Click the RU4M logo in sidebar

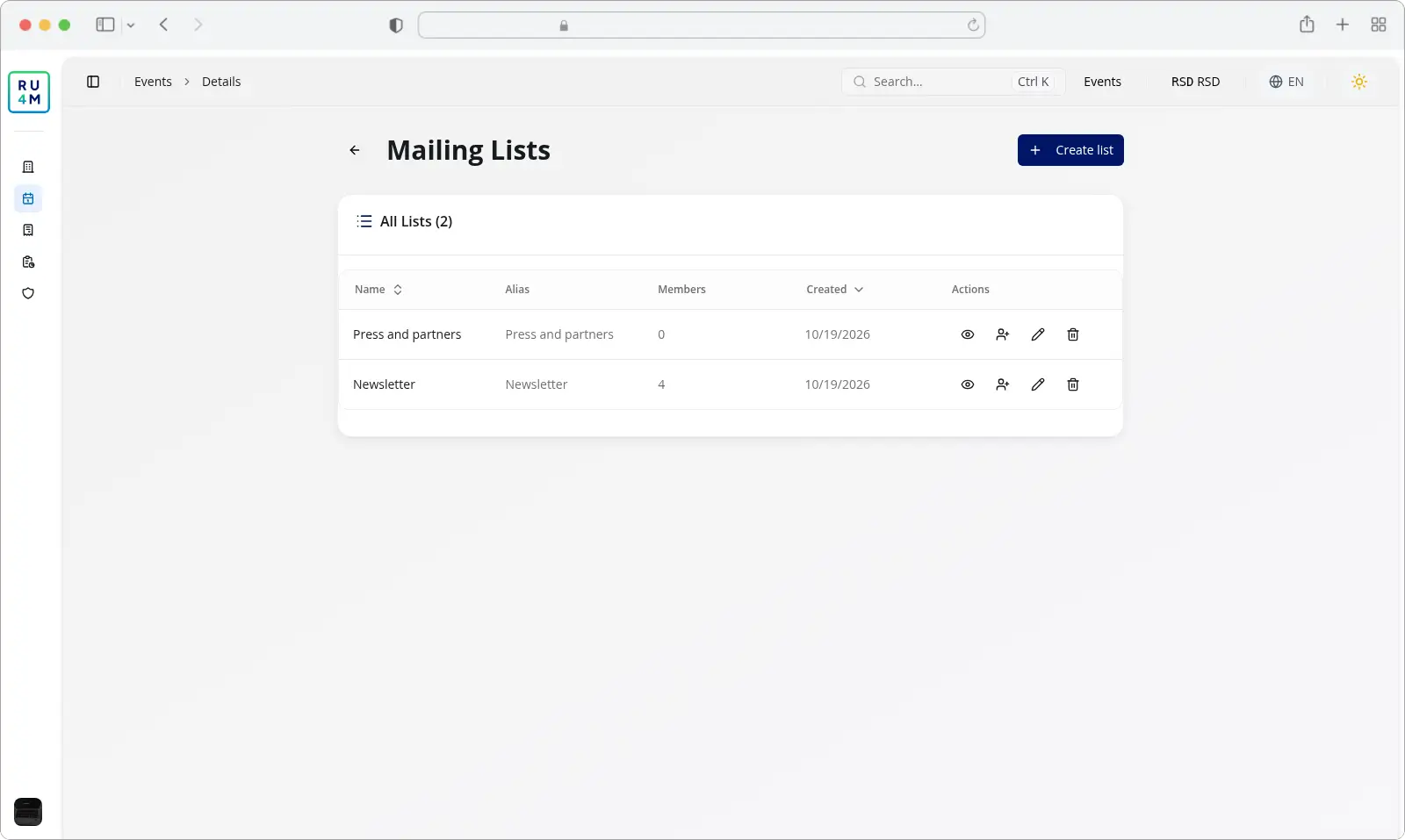pos(29,92)
